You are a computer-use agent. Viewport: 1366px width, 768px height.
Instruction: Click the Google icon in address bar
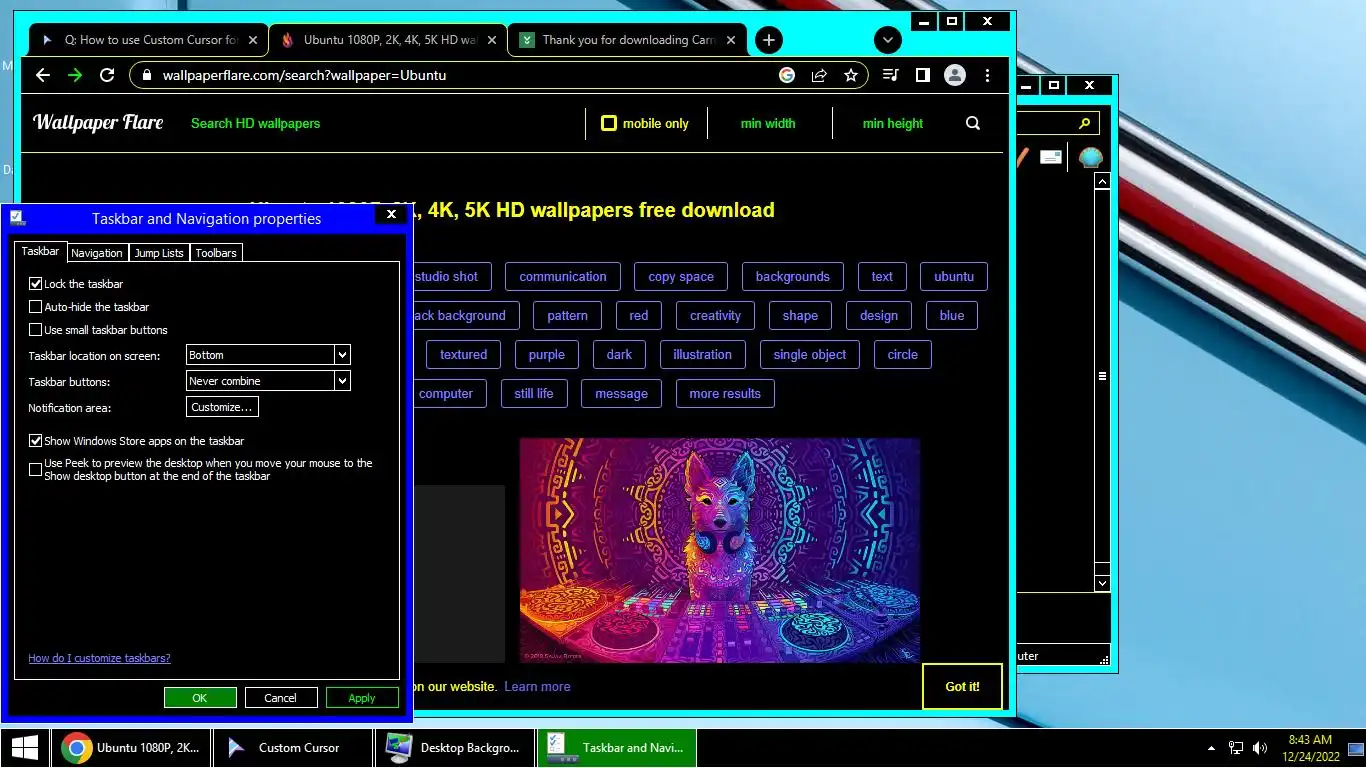(787, 75)
